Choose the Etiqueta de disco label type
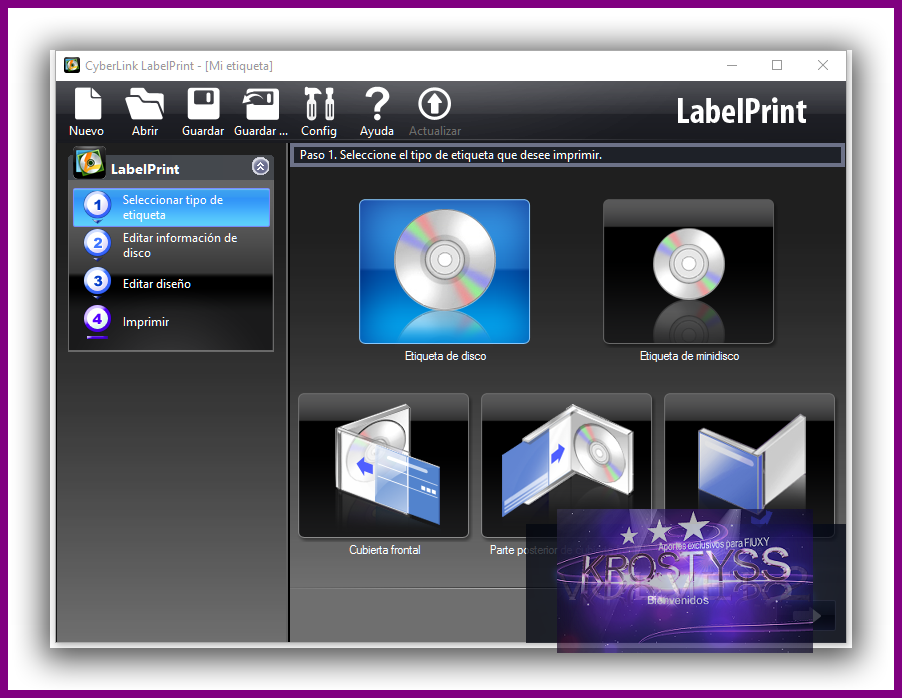The image size is (902, 698). 444,271
